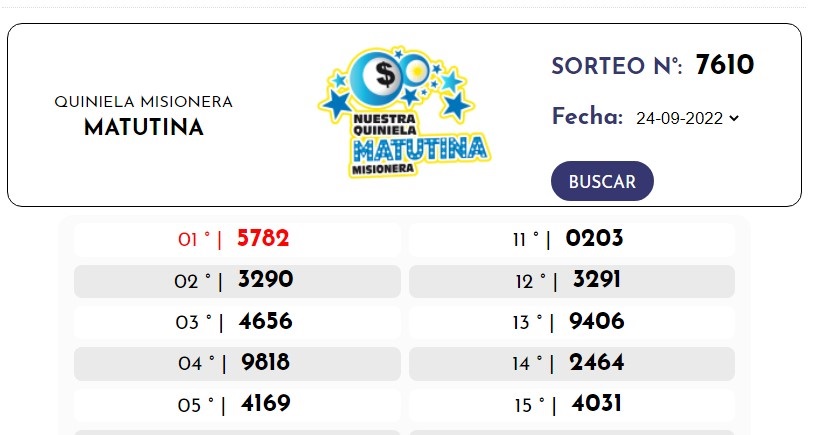This screenshot has width=813, height=435.
Task: Click the 15 position result 4031
Action: pyautogui.click(x=596, y=404)
